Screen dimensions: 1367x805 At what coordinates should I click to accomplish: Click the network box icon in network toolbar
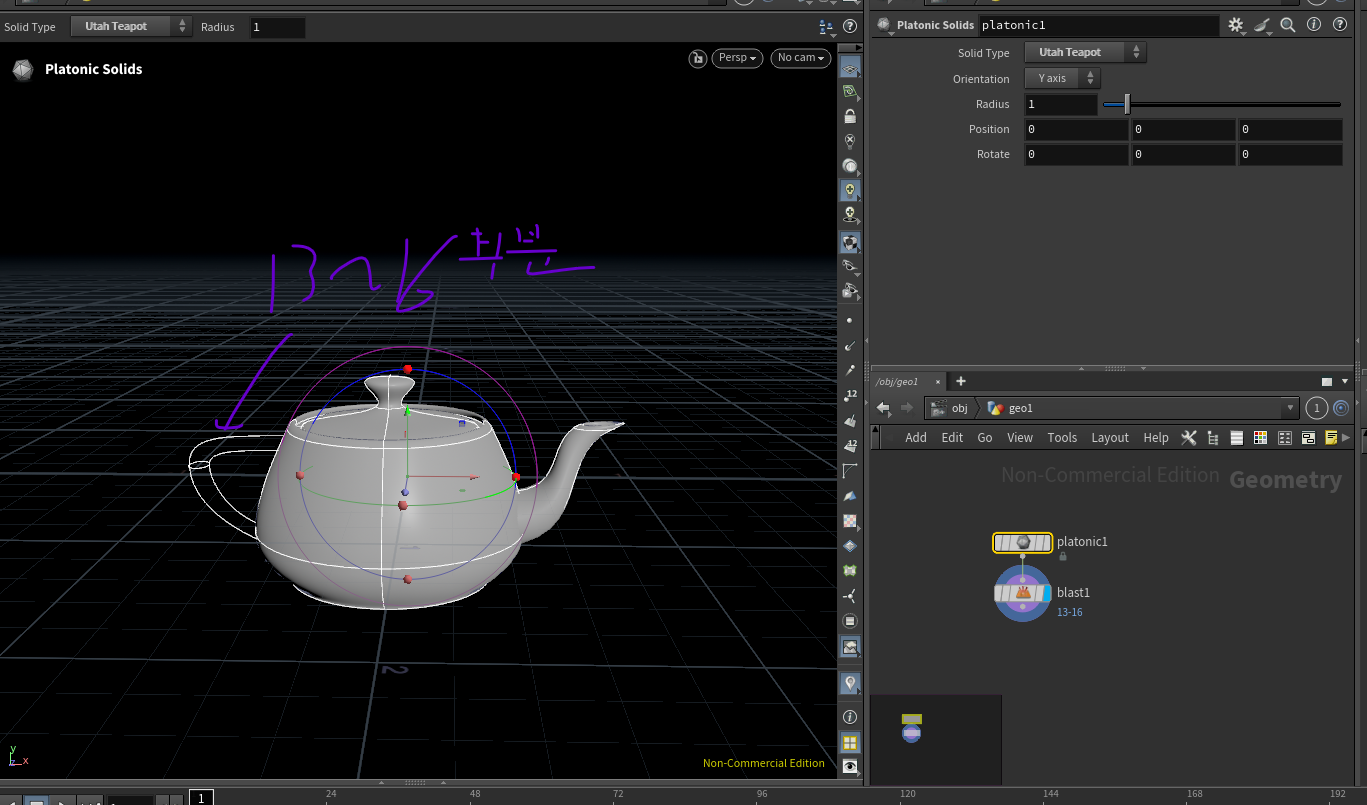1307,438
